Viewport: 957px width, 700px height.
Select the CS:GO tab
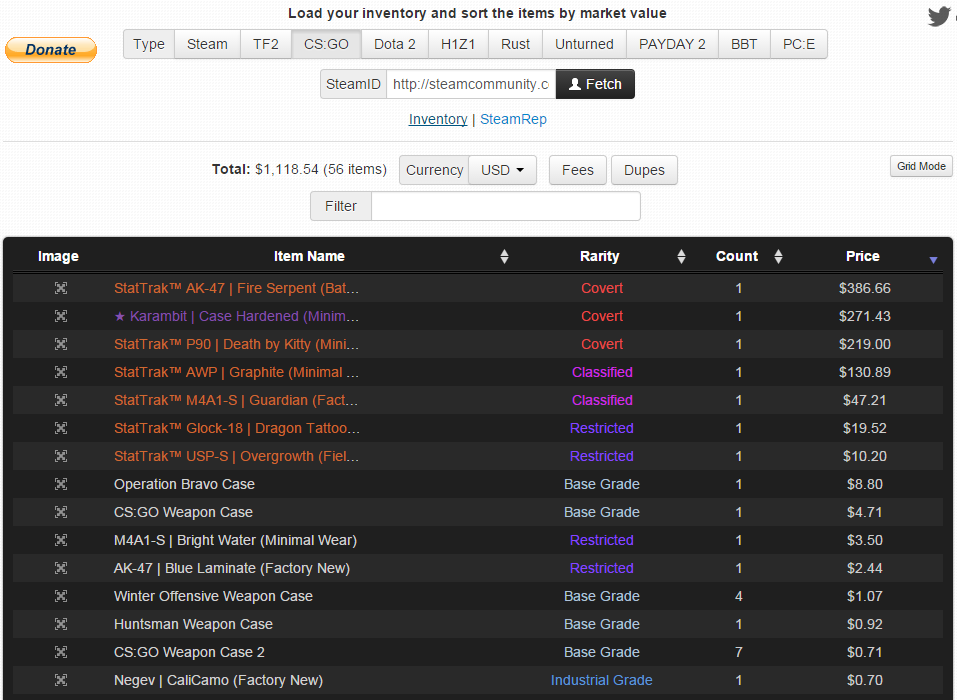[327, 44]
